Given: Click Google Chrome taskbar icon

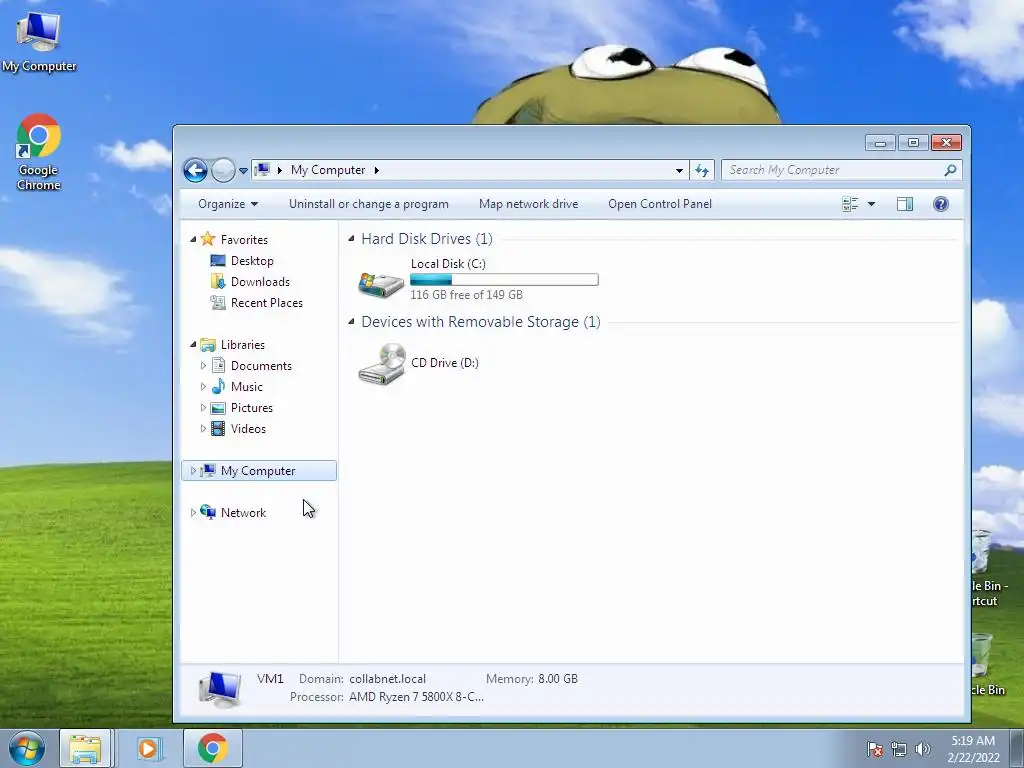Looking at the screenshot, I should pos(212,748).
